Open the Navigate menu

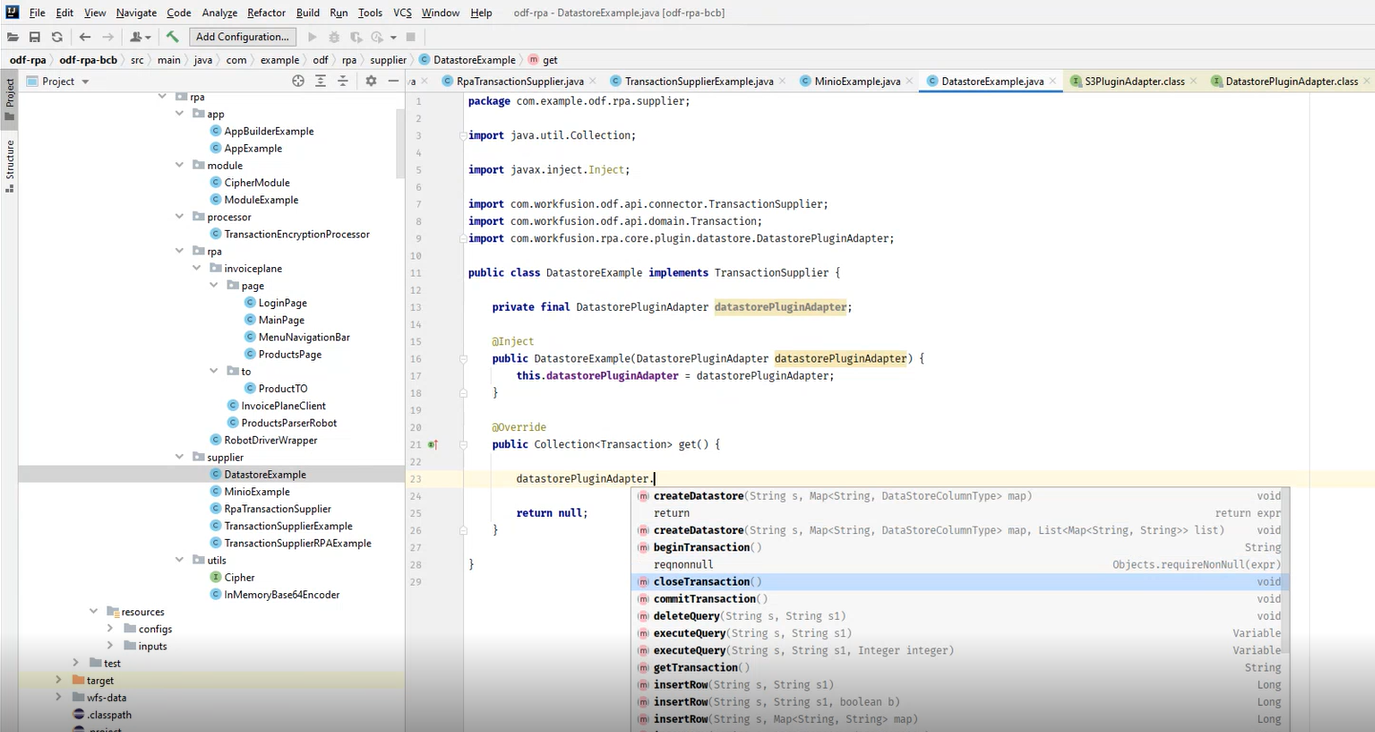pos(136,13)
